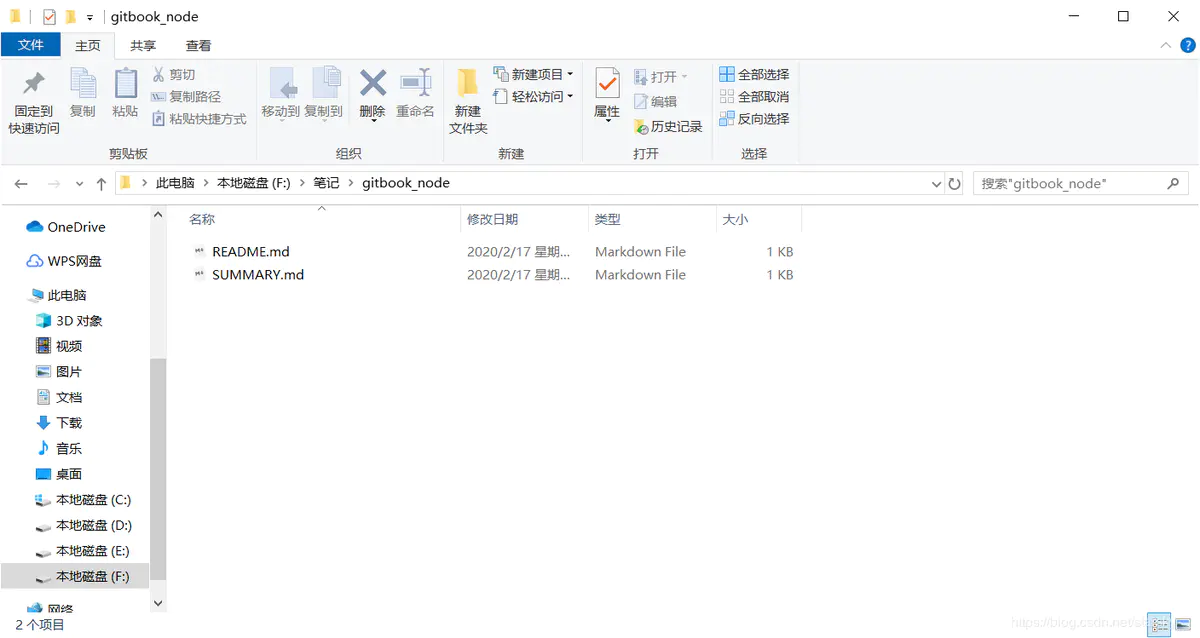Viewport: 1200px width, 638px height.
Task: Refresh the gitbook_node folder view
Action: coord(954,184)
